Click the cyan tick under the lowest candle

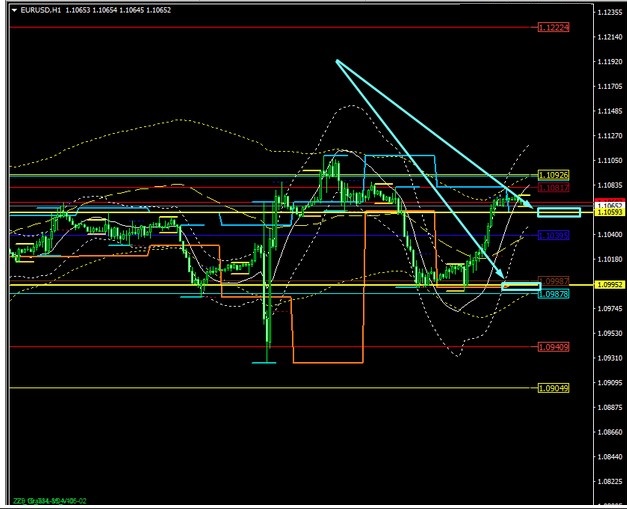(264, 362)
